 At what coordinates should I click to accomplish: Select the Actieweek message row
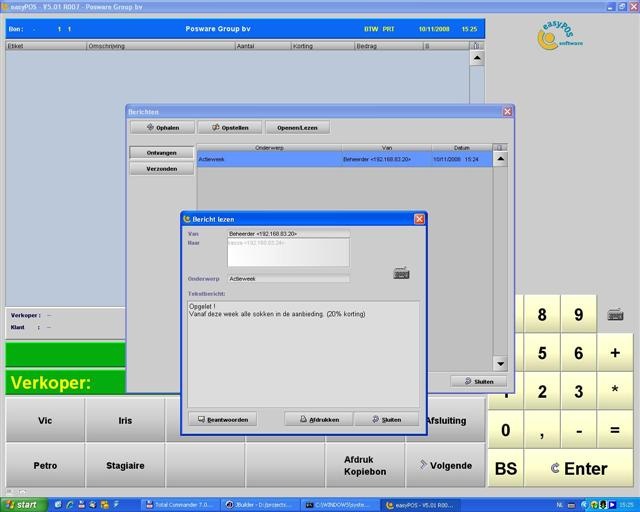point(344,159)
